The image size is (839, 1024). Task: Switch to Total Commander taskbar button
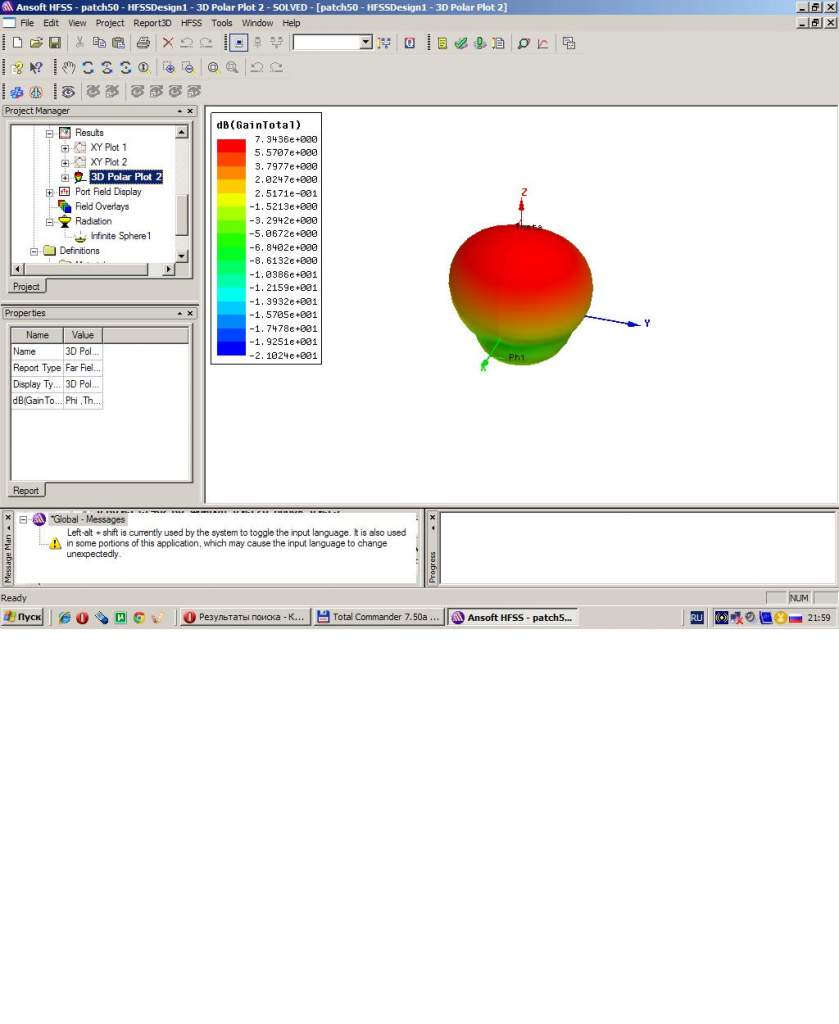pyautogui.click(x=379, y=617)
